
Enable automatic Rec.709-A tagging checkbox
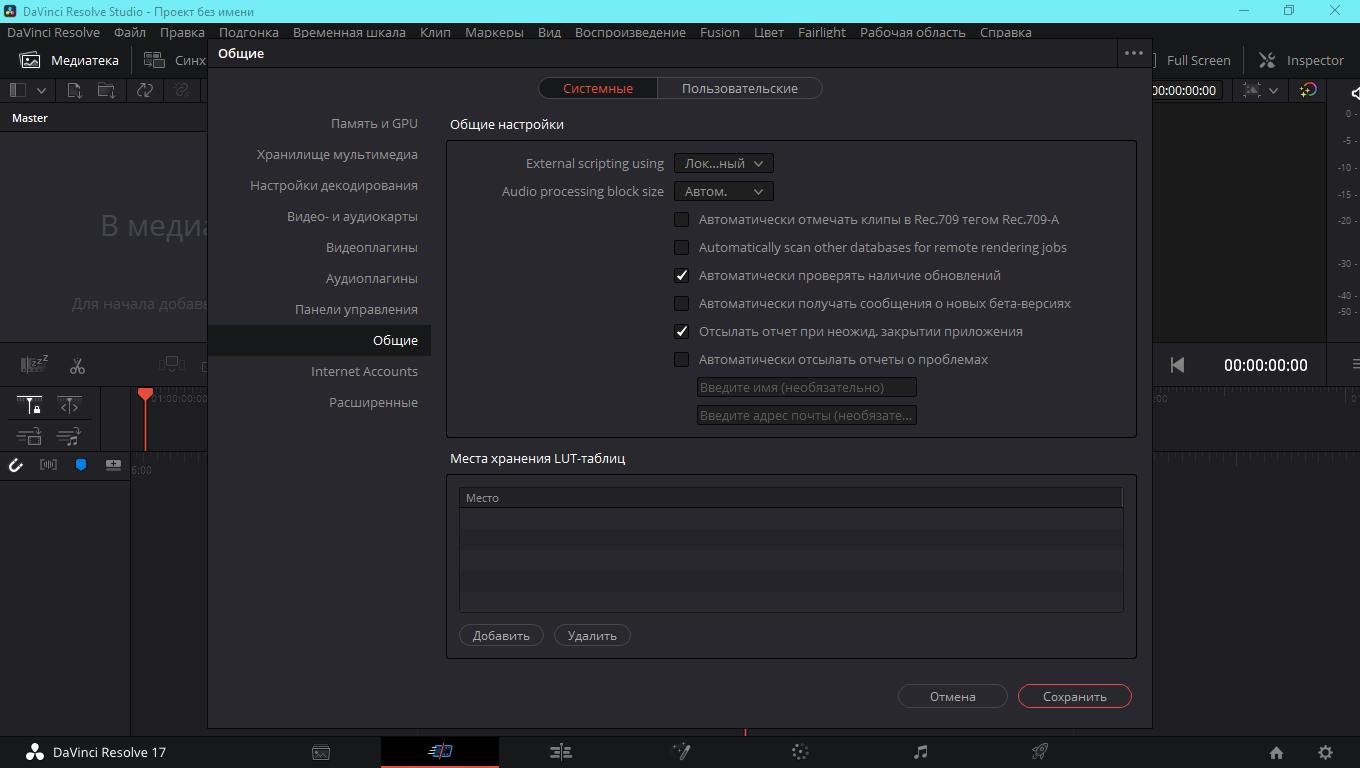pyautogui.click(x=682, y=219)
